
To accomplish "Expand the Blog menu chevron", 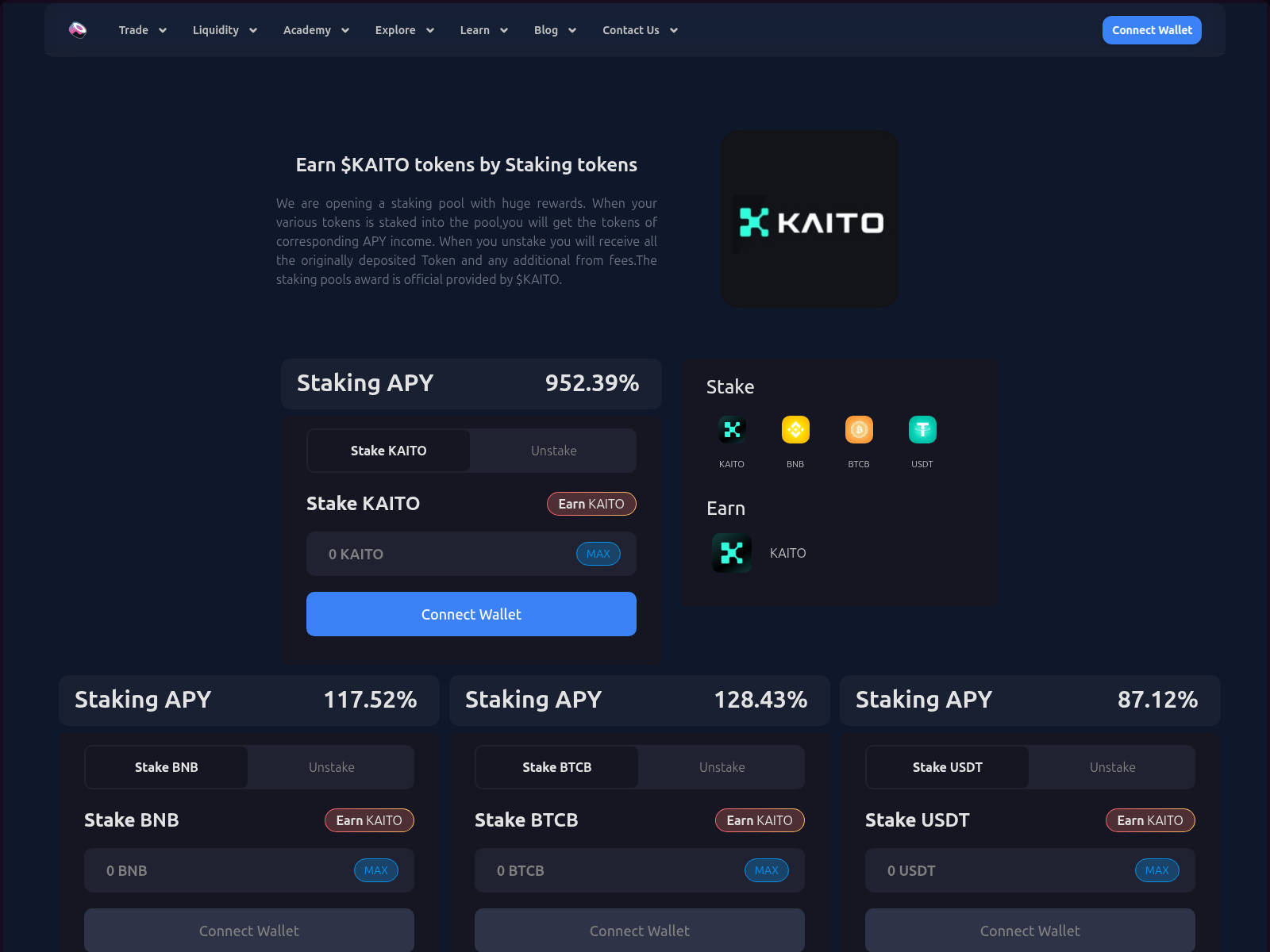I will pos(572,31).
